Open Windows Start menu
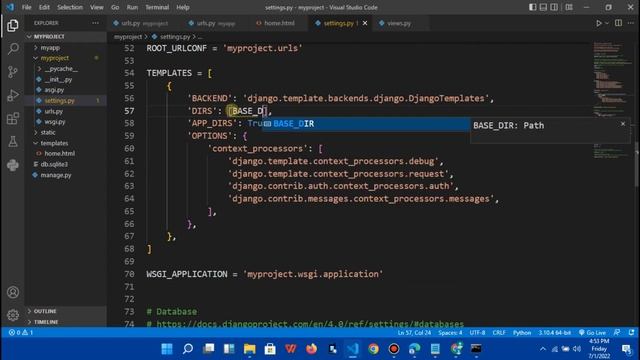Screen dimensions: 640x360 click(x=167, y=349)
